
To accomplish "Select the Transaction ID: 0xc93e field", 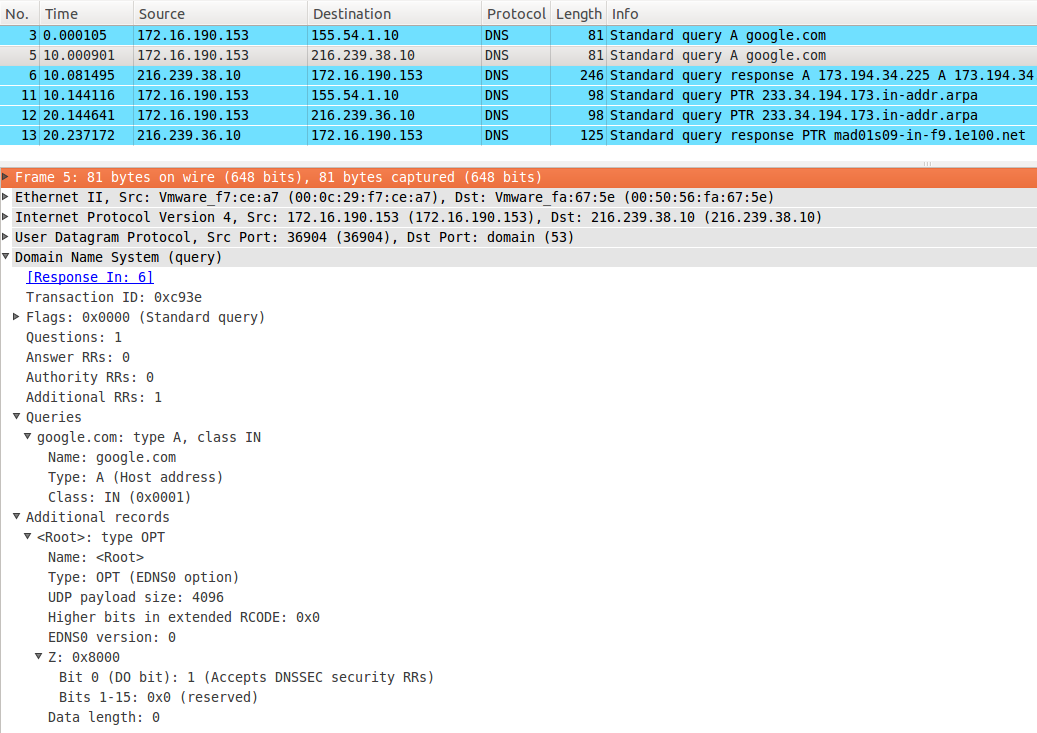I will (x=114, y=297).
